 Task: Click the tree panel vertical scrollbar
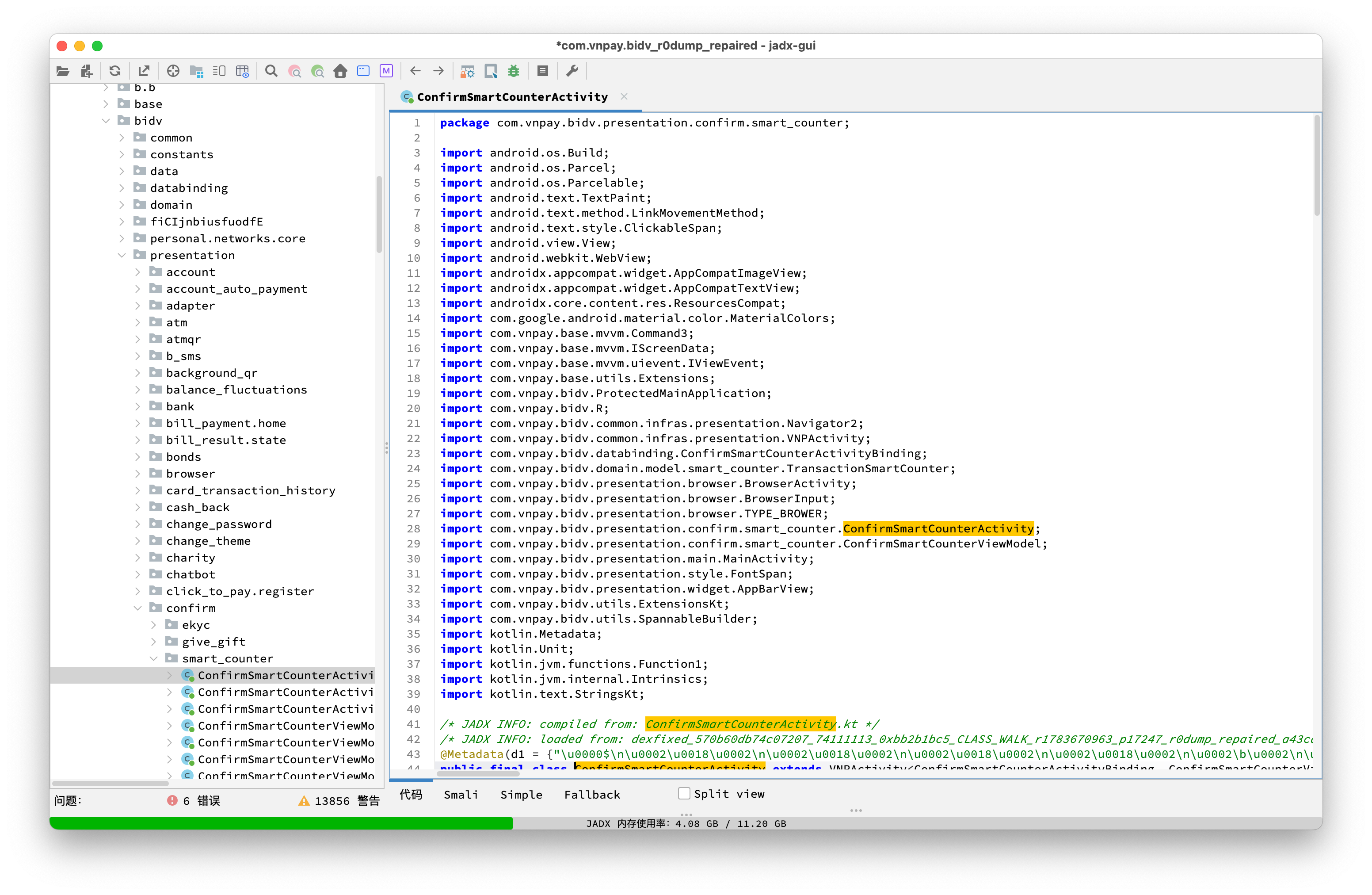click(379, 214)
